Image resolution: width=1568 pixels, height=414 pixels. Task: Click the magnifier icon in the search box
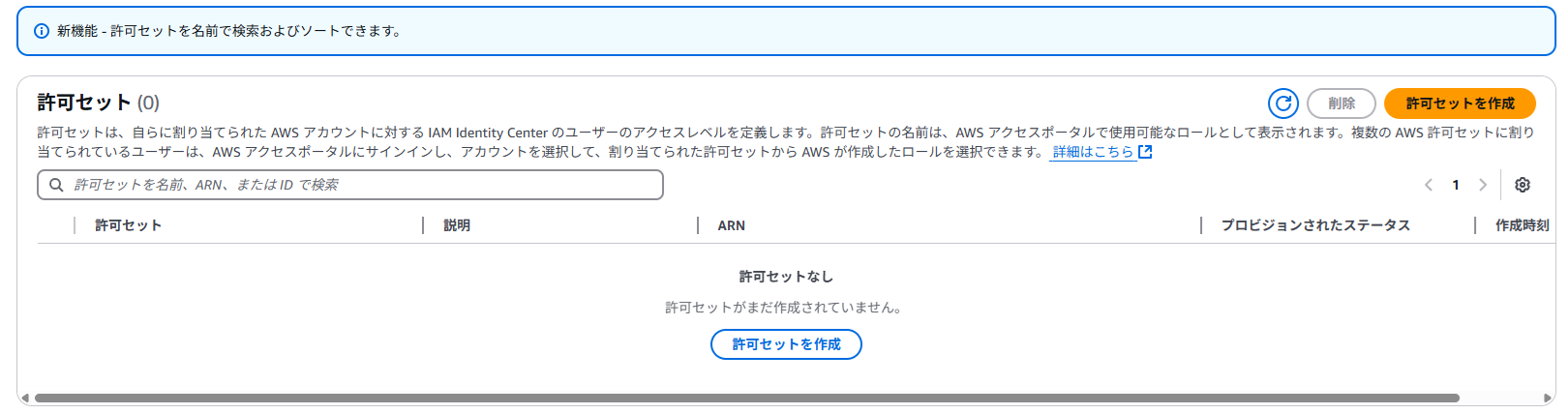56,185
